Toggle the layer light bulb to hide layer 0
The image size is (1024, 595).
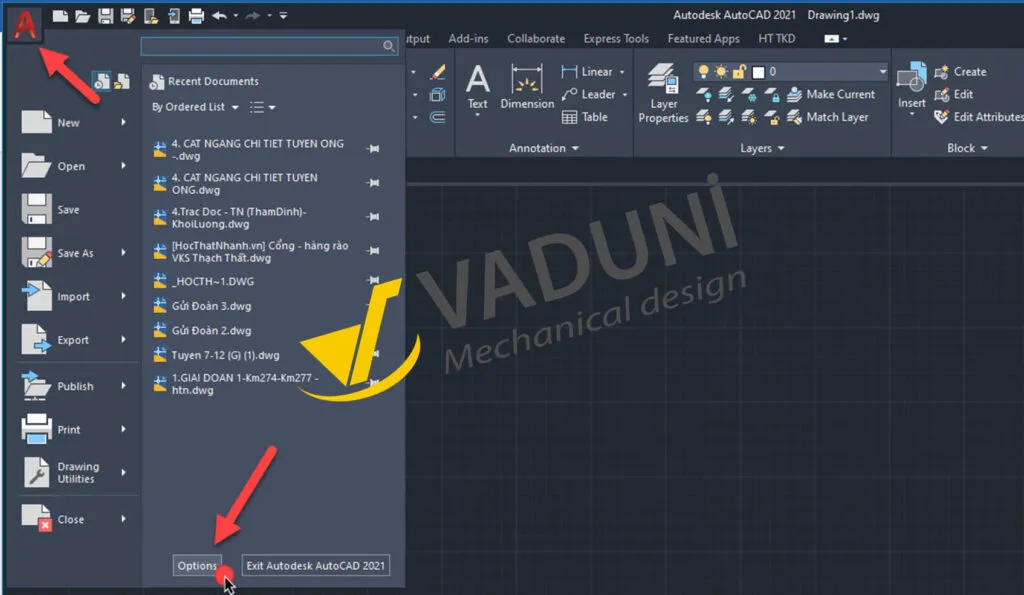703,71
